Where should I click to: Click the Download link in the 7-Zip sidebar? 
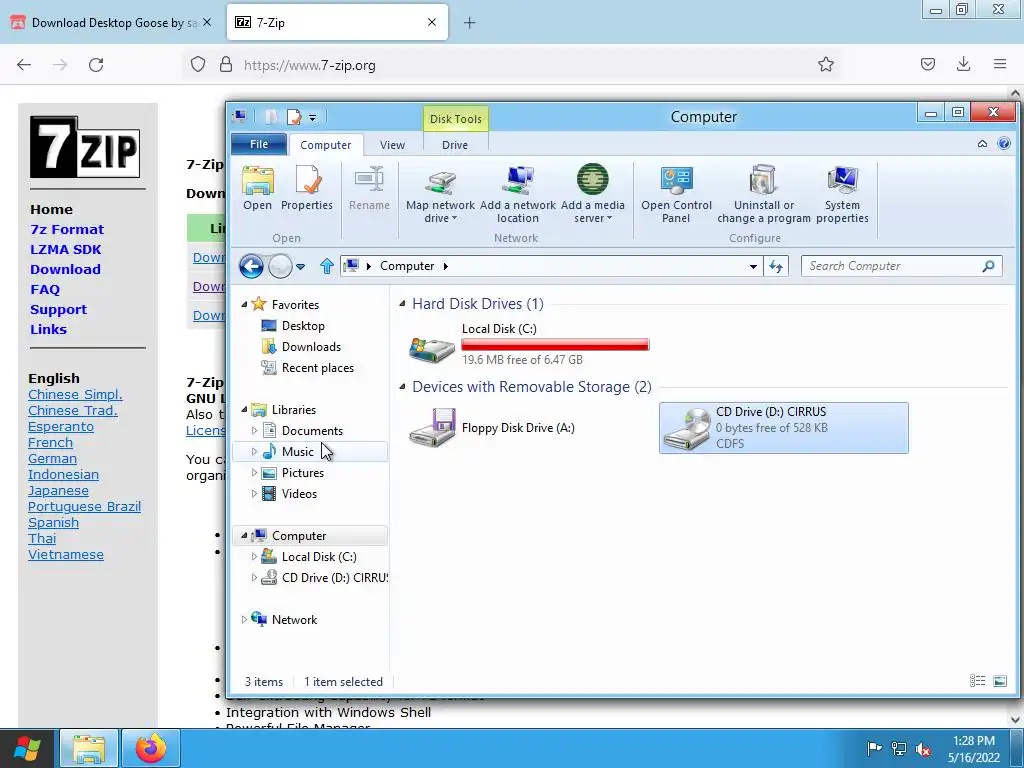click(x=65, y=269)
